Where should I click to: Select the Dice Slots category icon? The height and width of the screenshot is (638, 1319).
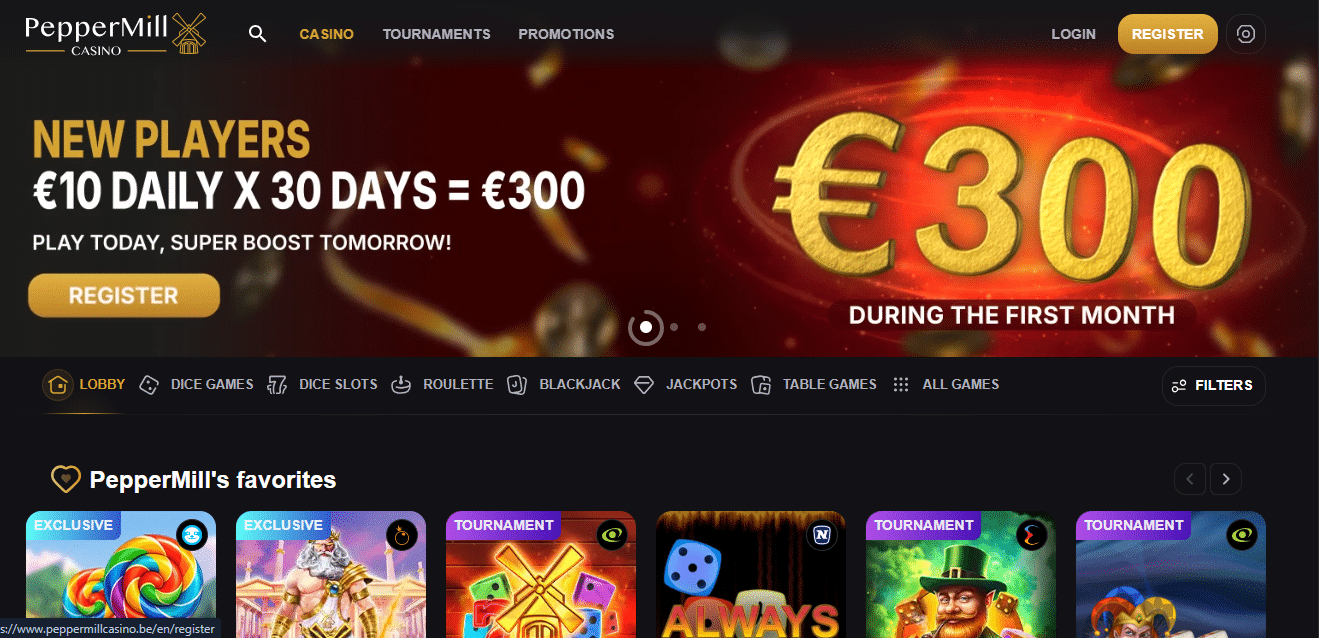click(277, 385)
